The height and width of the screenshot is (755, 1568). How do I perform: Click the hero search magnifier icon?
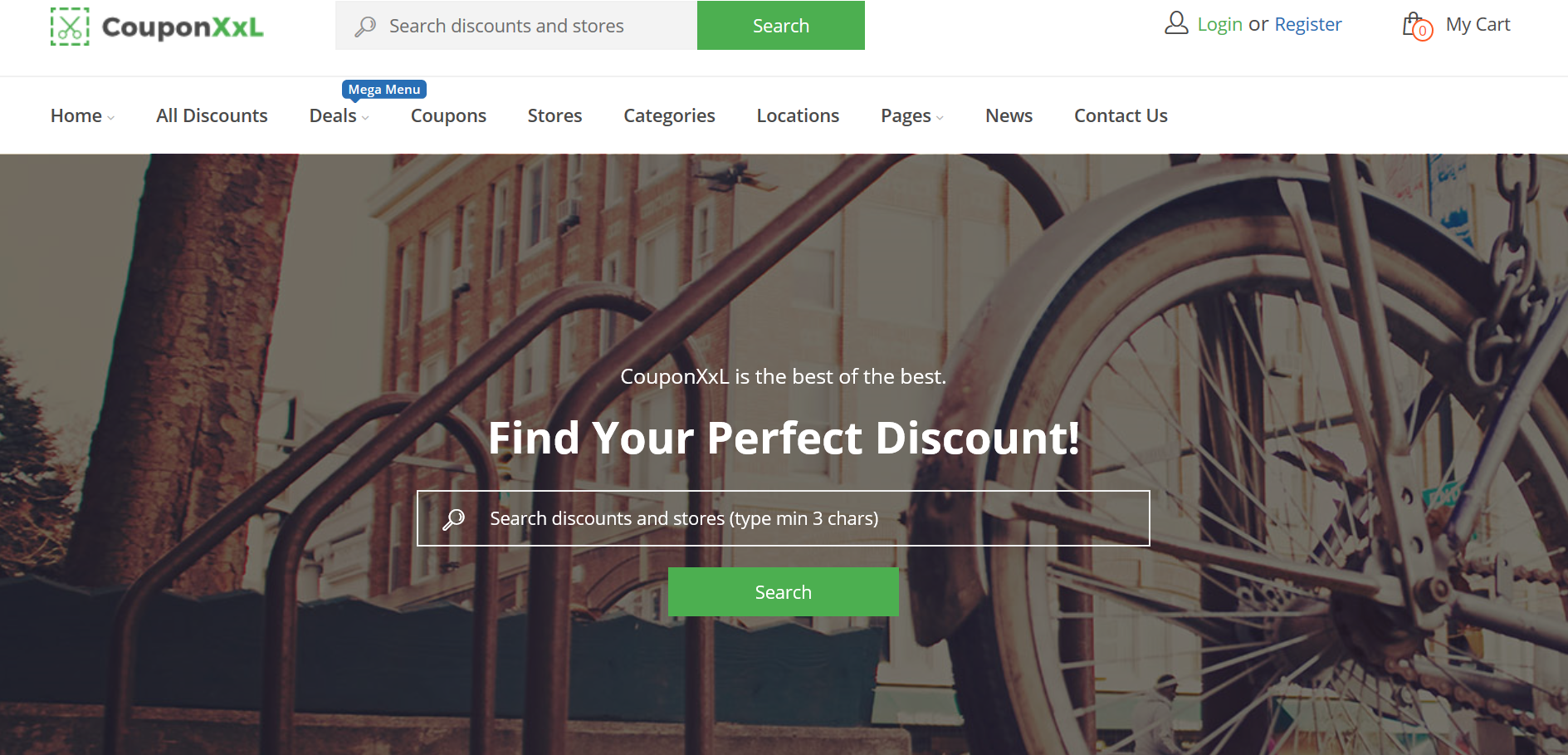[453, 519]
